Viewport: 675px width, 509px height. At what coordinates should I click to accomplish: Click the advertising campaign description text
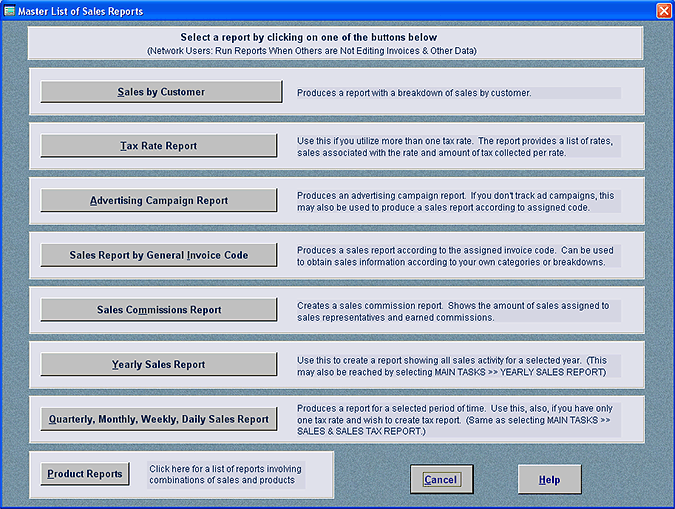click(456, 201)
